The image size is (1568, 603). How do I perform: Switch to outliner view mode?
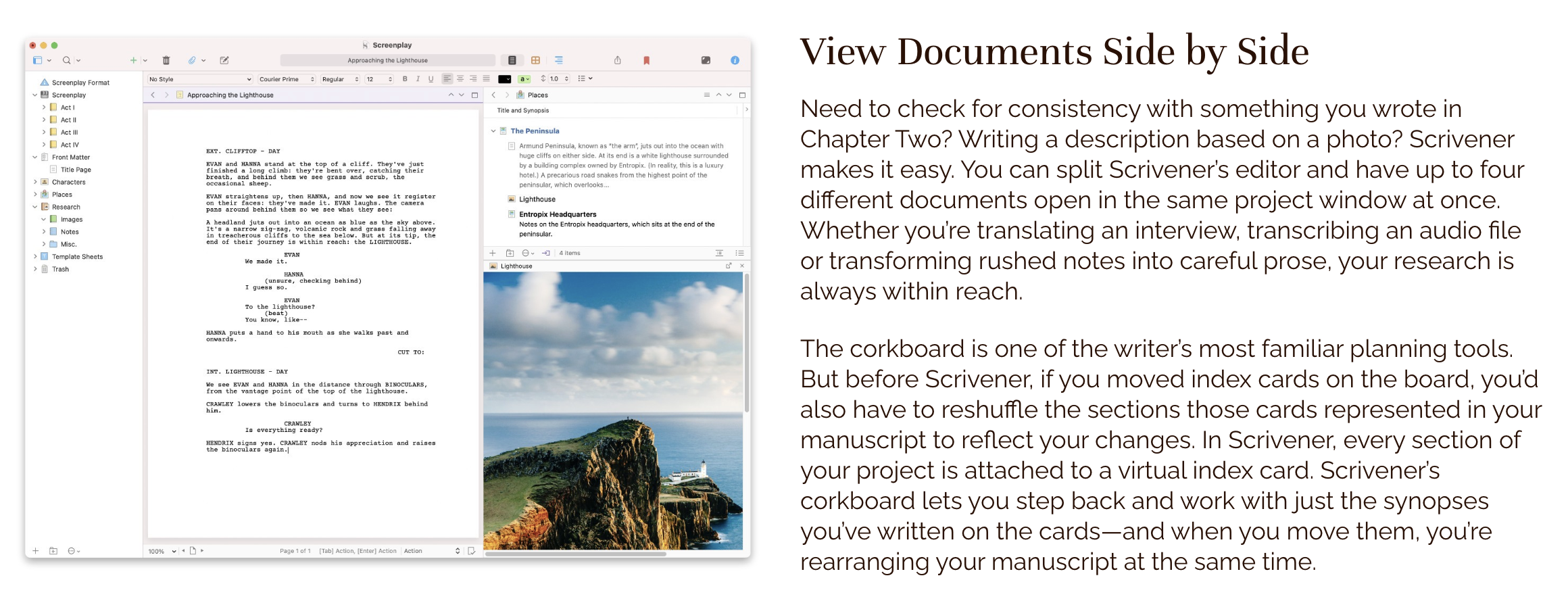point(559,60)
